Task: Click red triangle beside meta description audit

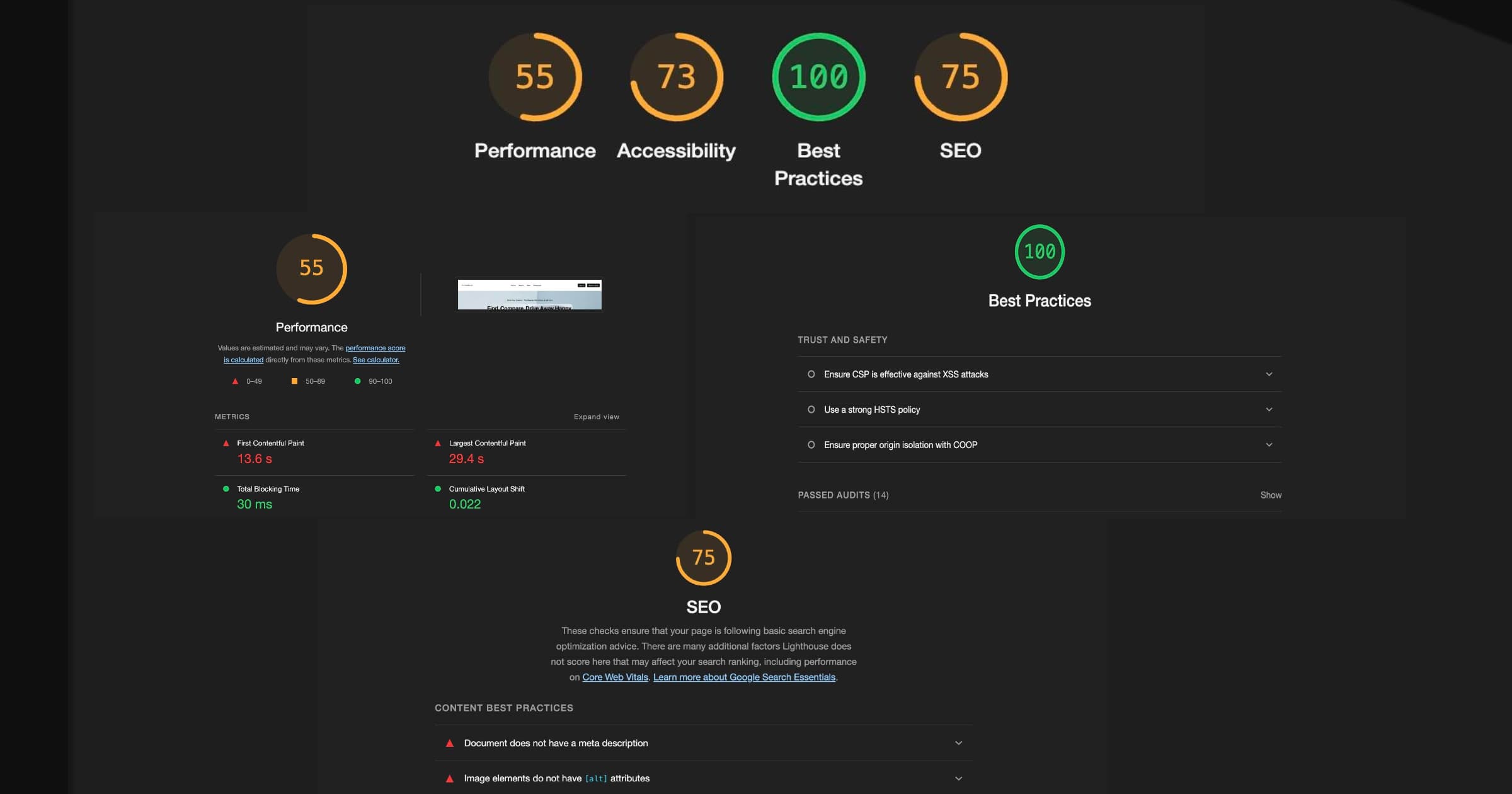Action: pyautogui.click(x=450, y=744)
